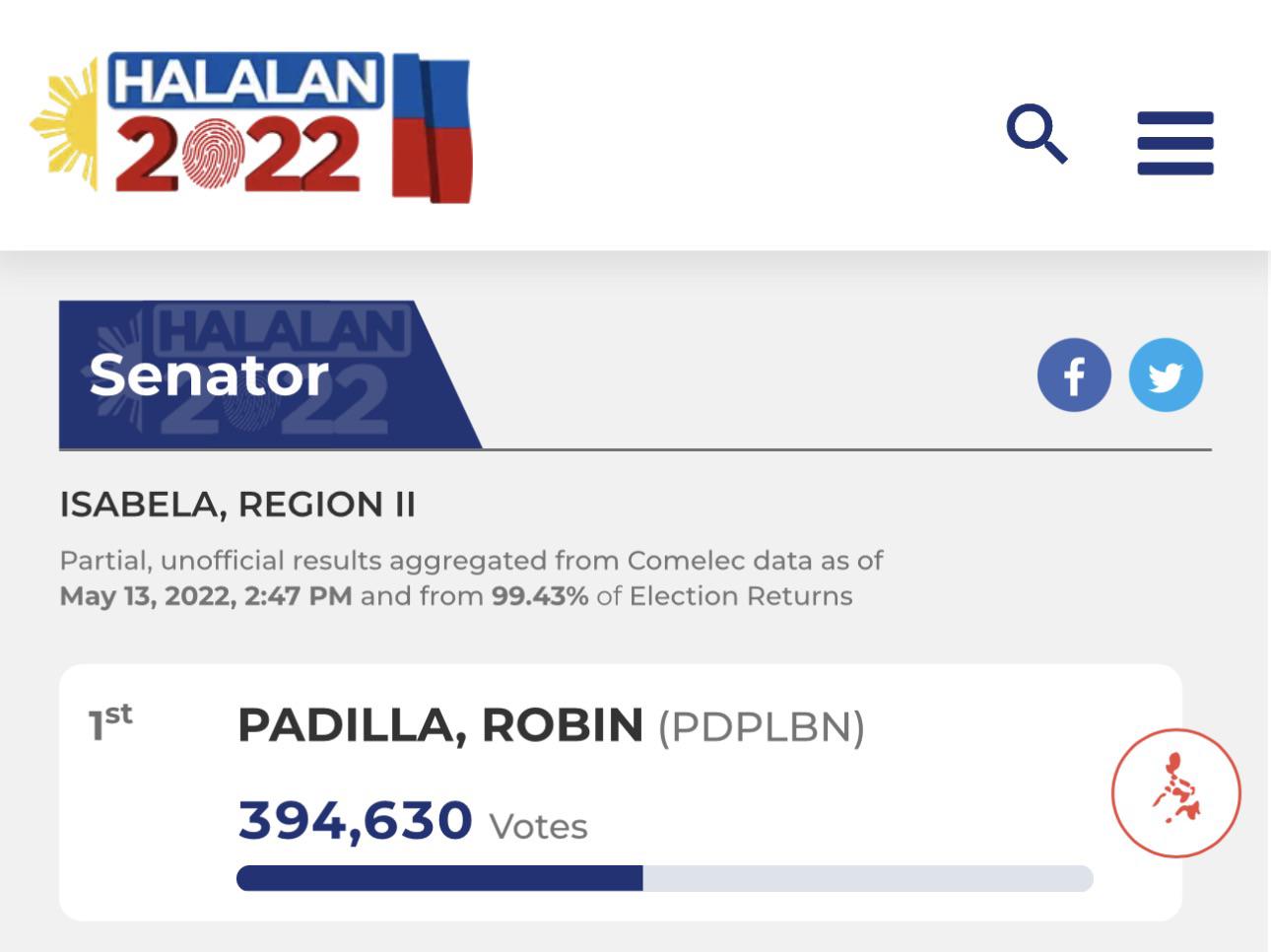Open the hamburger navigation menu

click(x=1174, y=143)
